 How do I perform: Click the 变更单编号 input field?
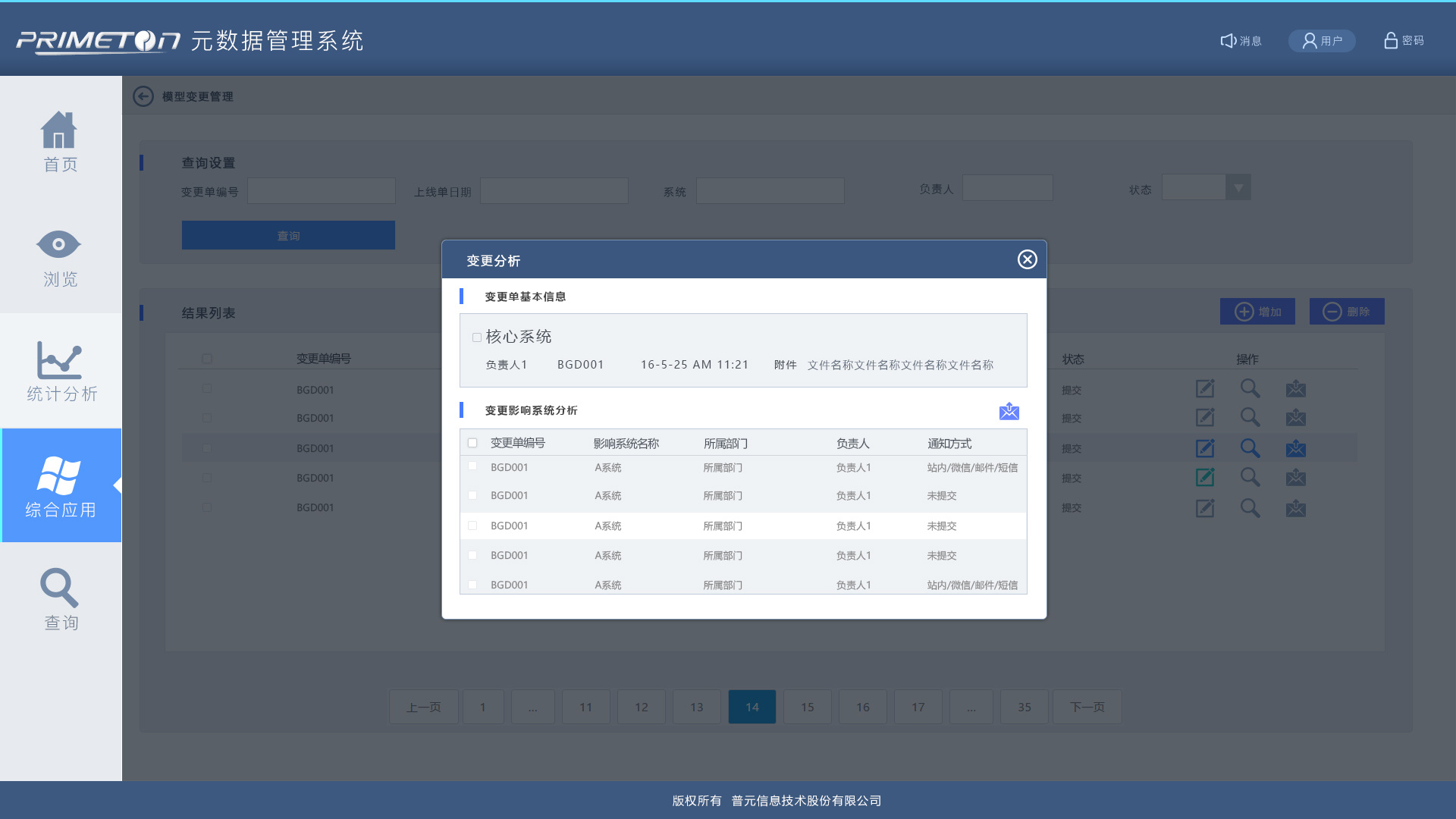(321, 191)
